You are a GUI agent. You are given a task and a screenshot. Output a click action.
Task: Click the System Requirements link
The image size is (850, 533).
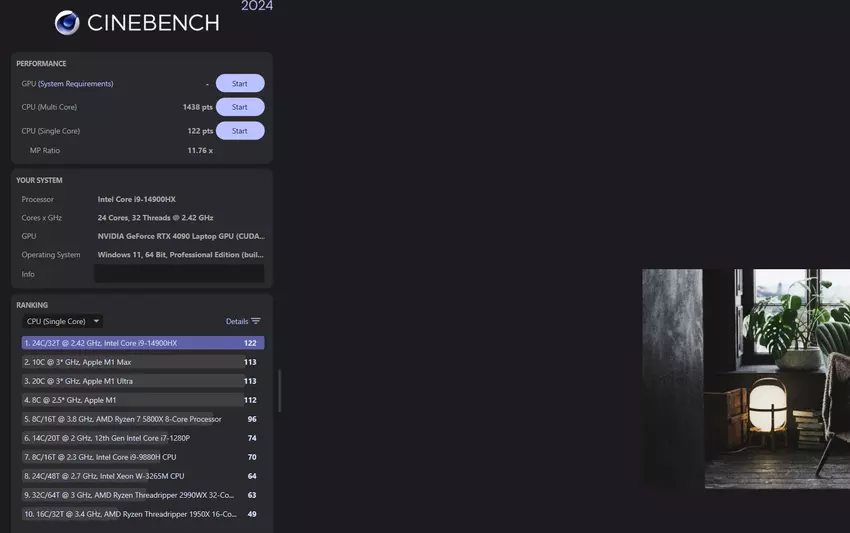(76, 84)
